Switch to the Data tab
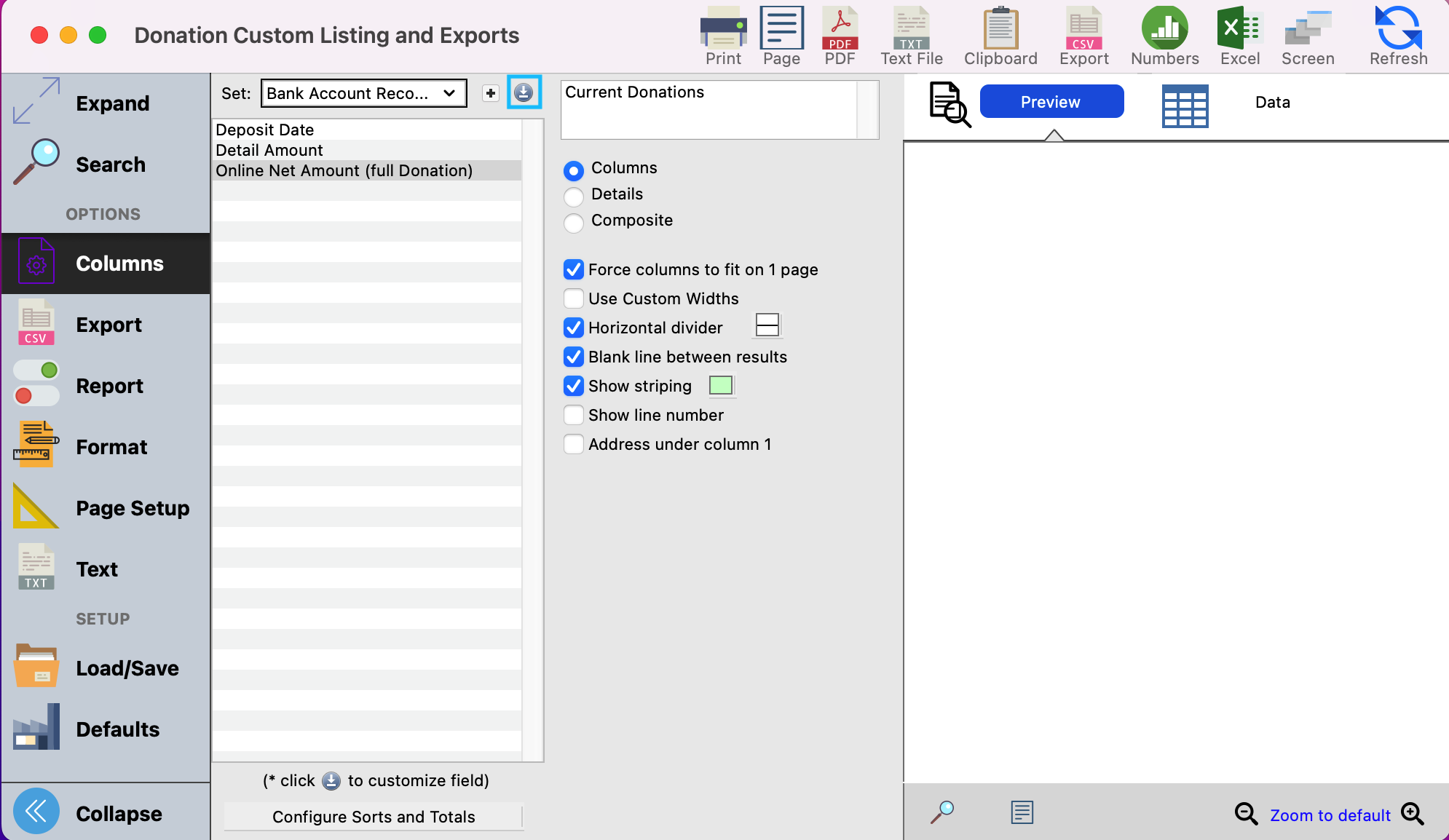The height and width of the screenshot is (840, 1449). pos(1272,103)
